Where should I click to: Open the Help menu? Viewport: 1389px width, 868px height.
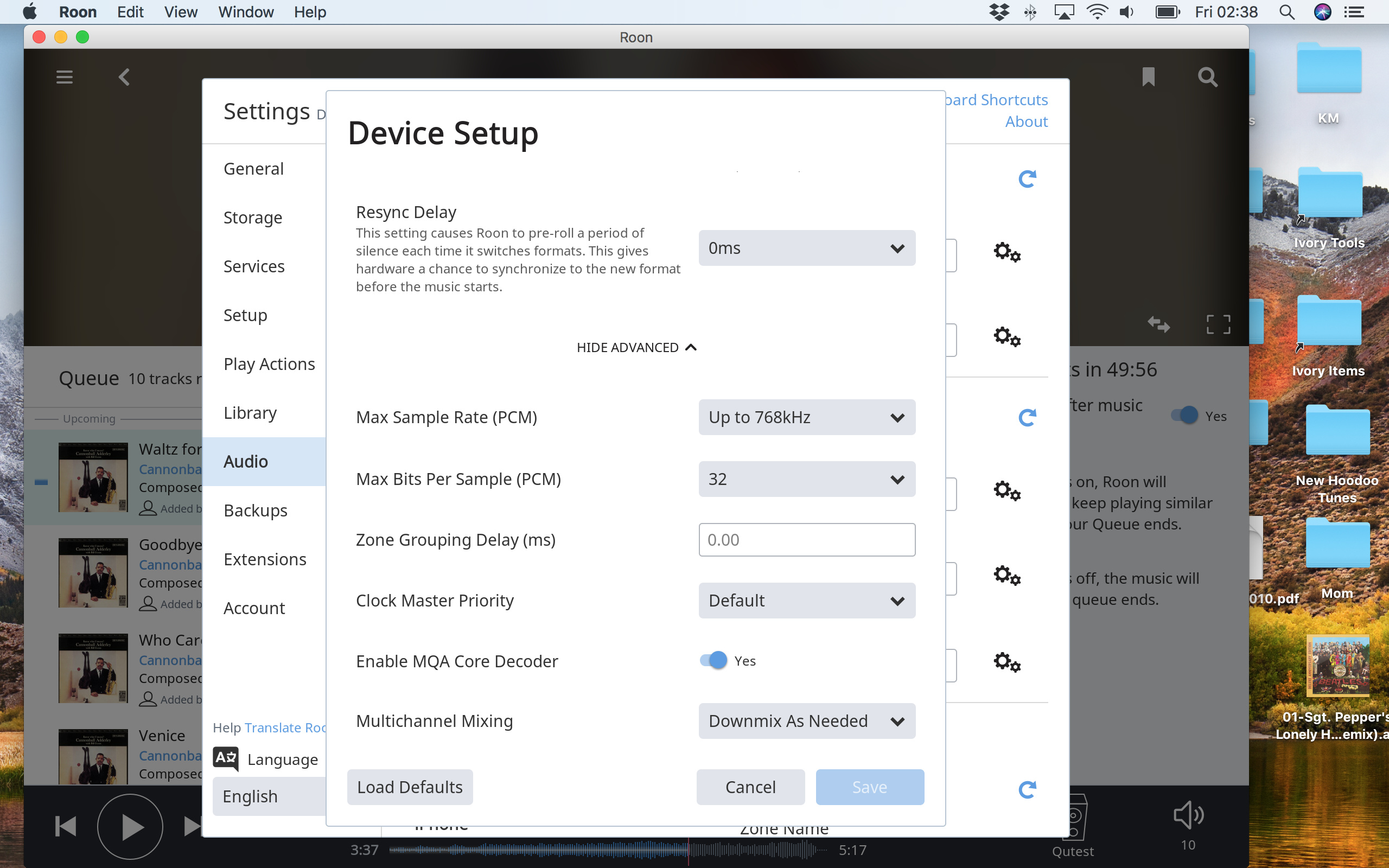(310, 12)
